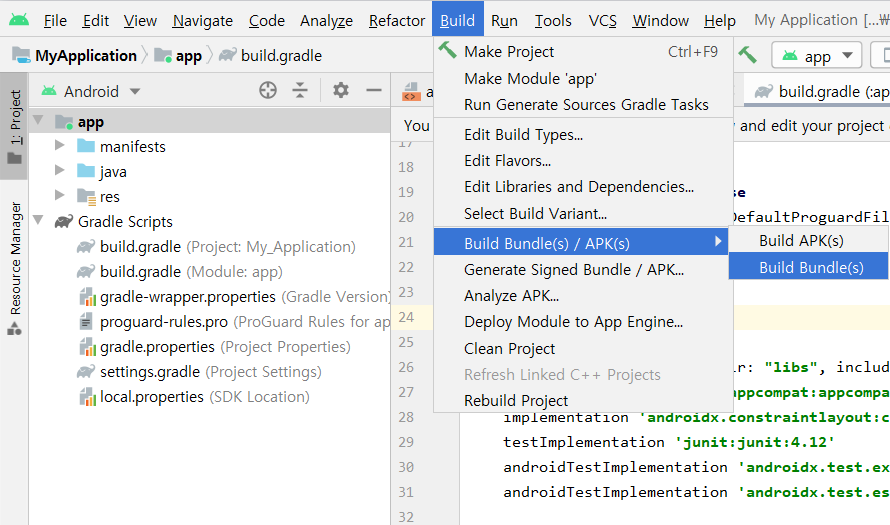Image resolution: width=890 pixels, height=525 pixels.
Task: Choose Select Build Variant...
Action: (583, 213)
